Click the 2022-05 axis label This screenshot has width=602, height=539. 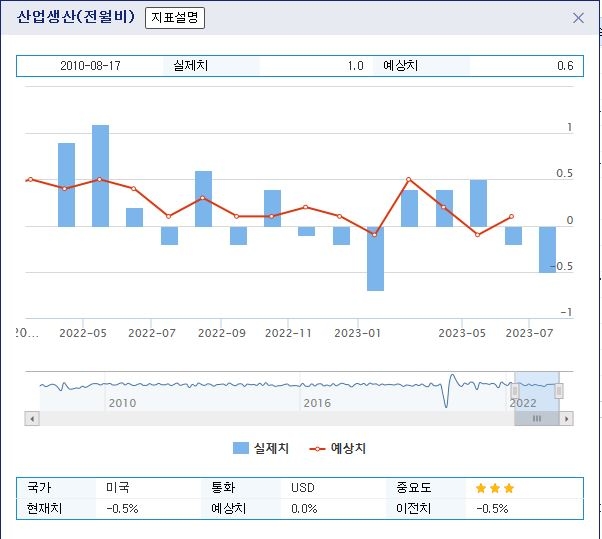[x=83, y=333]
